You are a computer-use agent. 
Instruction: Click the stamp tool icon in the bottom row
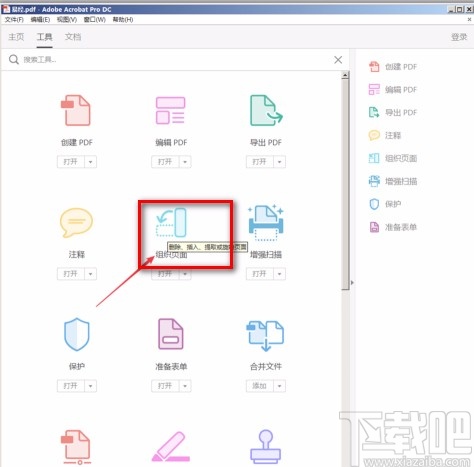coord(266,447)
